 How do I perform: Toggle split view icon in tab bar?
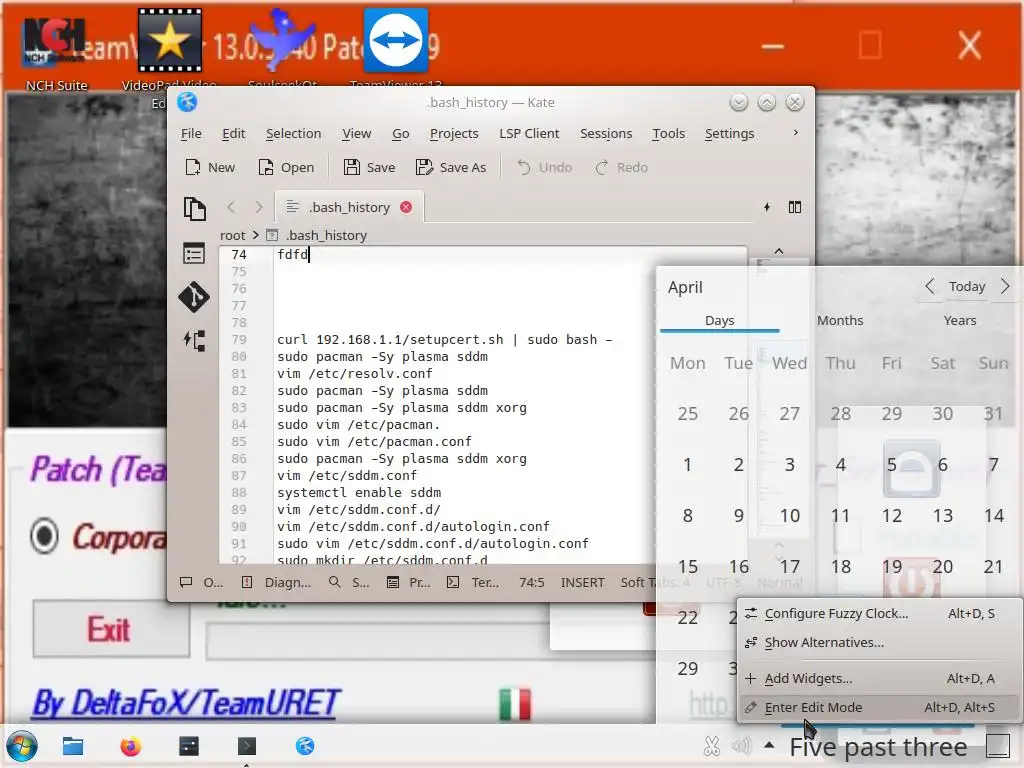[x=795, y=207]
